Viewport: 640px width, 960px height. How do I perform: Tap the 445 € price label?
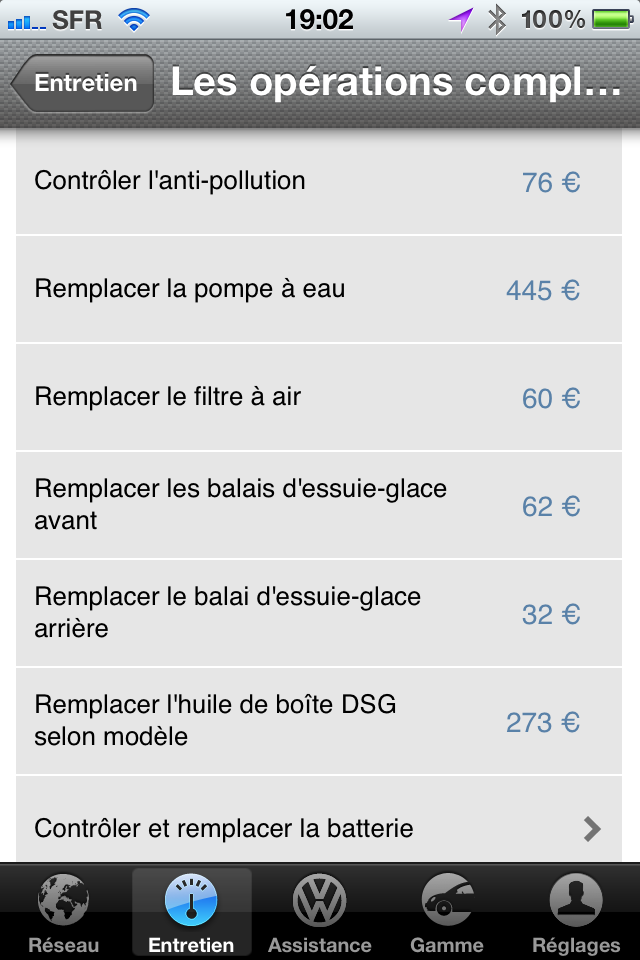543,290
